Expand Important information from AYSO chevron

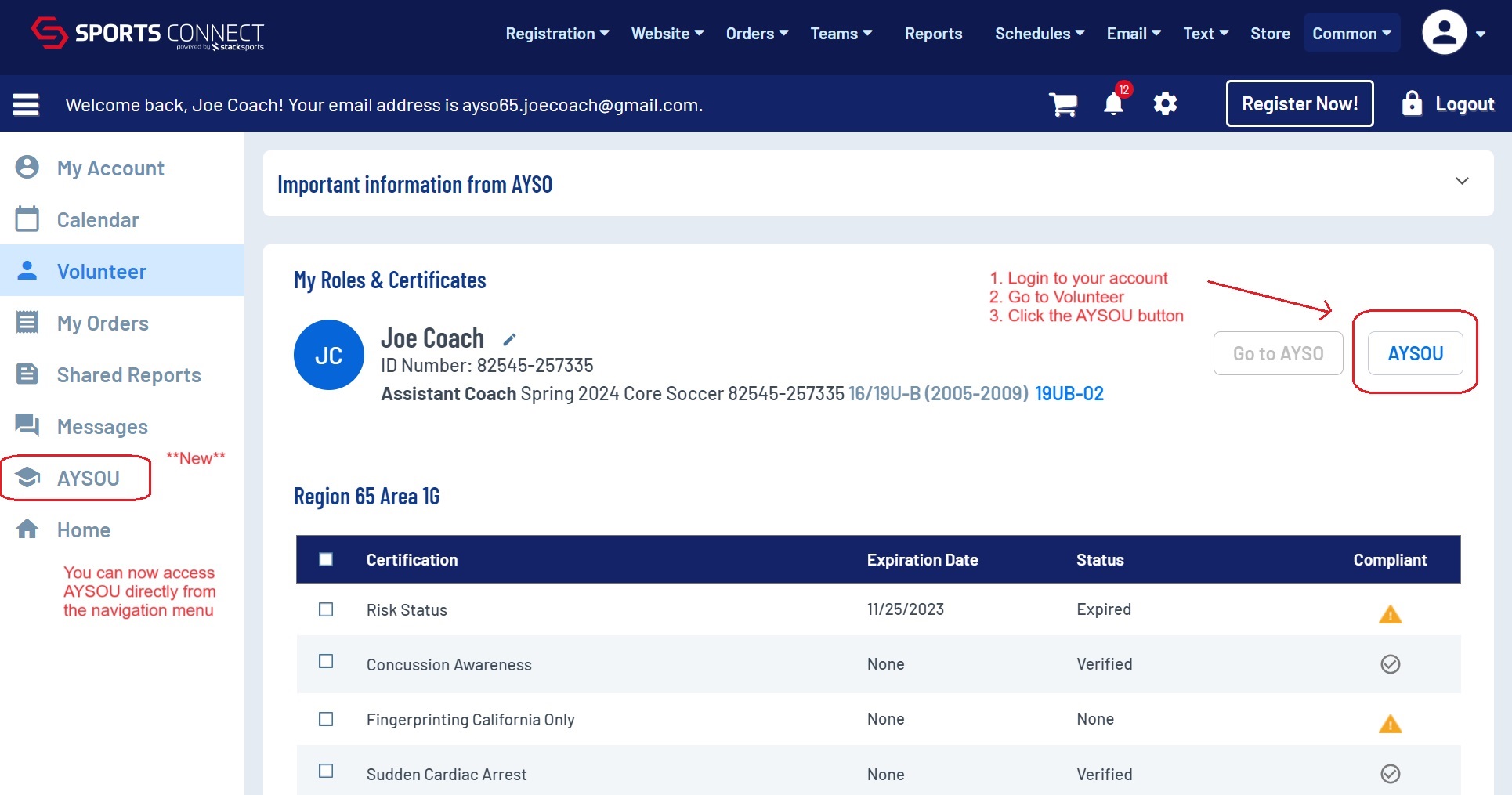pos(1462,181)
